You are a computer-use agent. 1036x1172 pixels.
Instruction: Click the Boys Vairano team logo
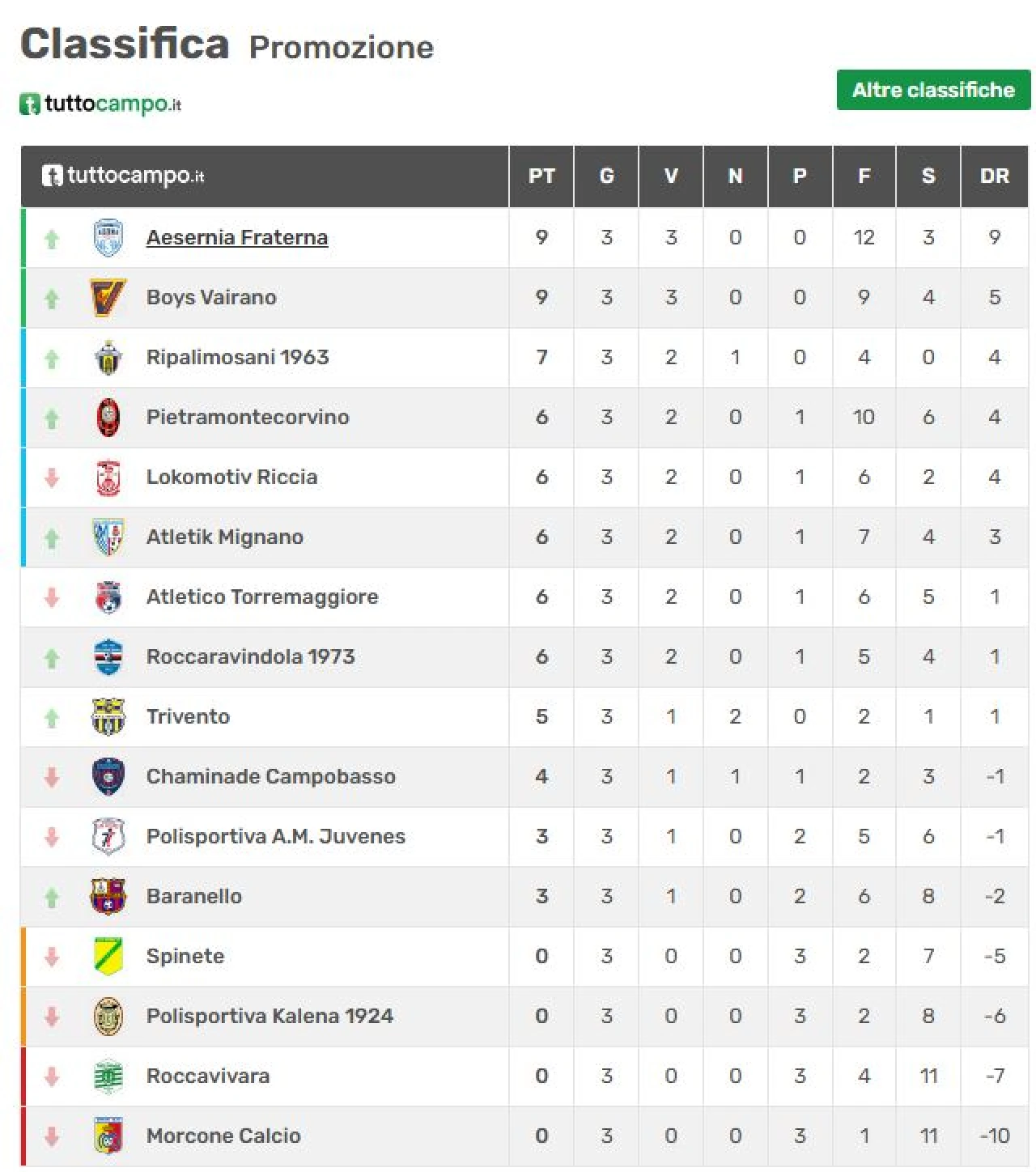click(x=108, y=298)
